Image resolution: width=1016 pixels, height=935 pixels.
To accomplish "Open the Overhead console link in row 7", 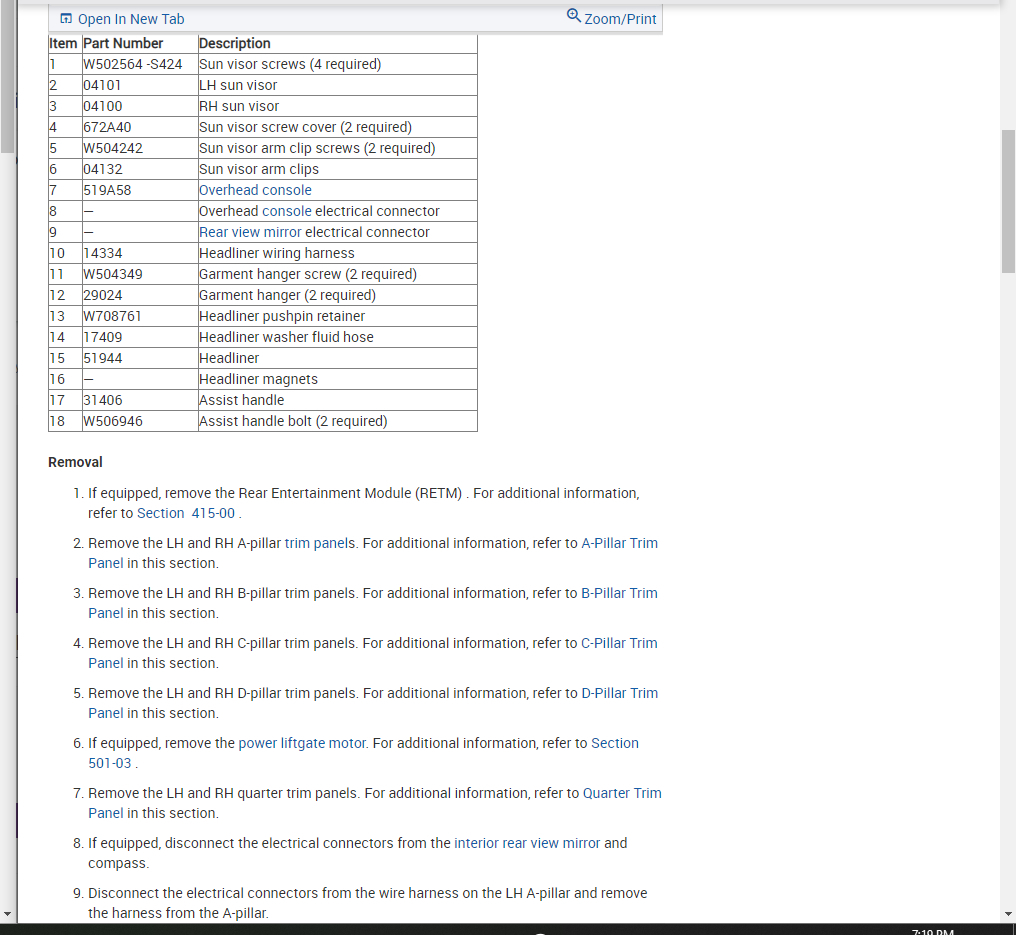I will coord(255,190).
